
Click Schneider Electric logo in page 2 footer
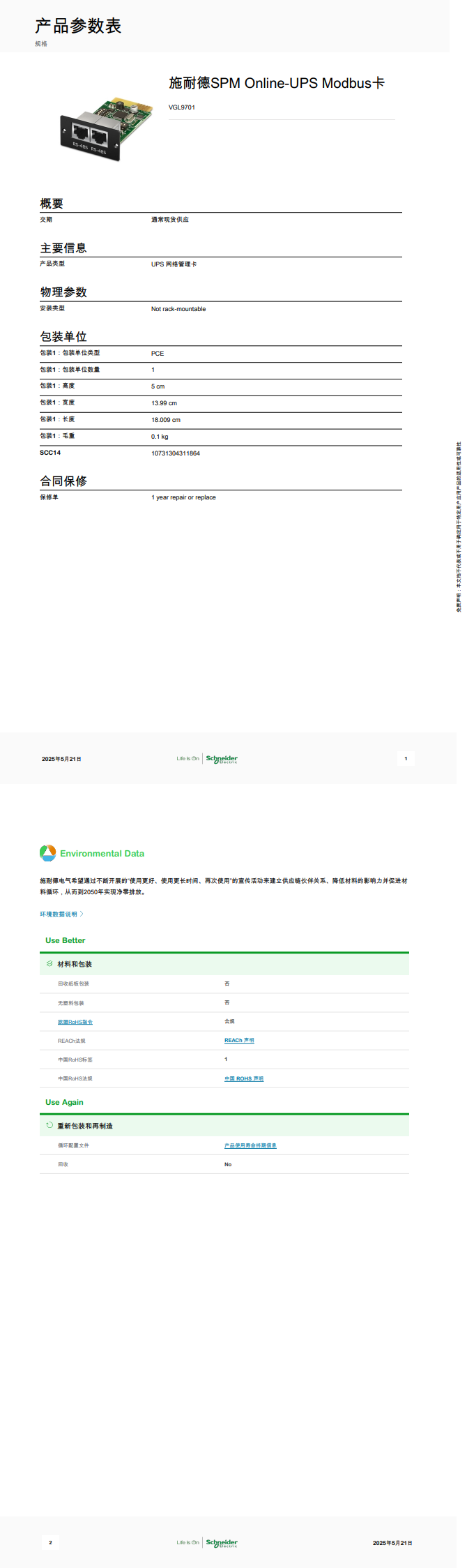pos(222,1543)
